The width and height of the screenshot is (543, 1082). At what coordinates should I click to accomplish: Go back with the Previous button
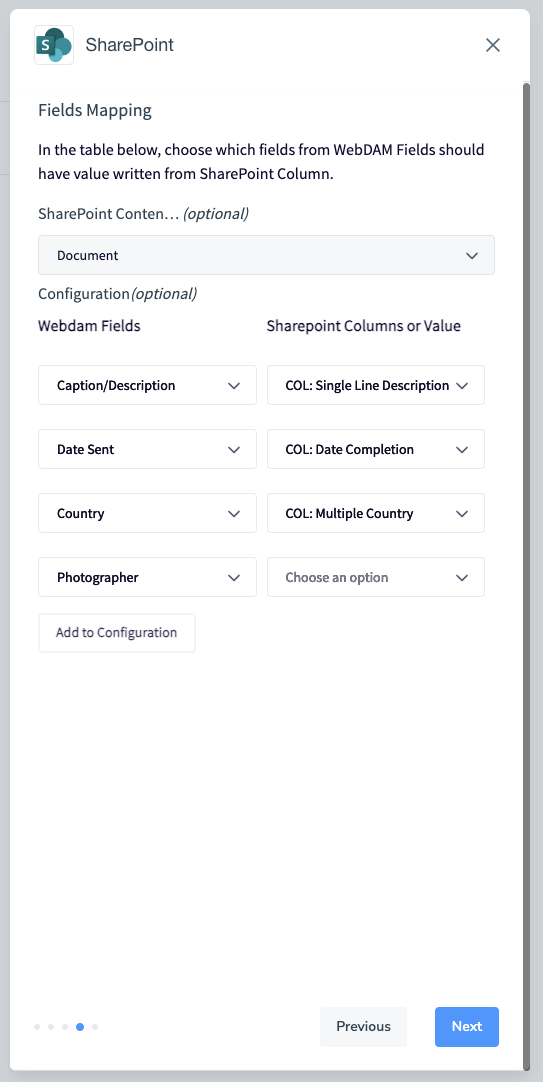[364, 1027]
